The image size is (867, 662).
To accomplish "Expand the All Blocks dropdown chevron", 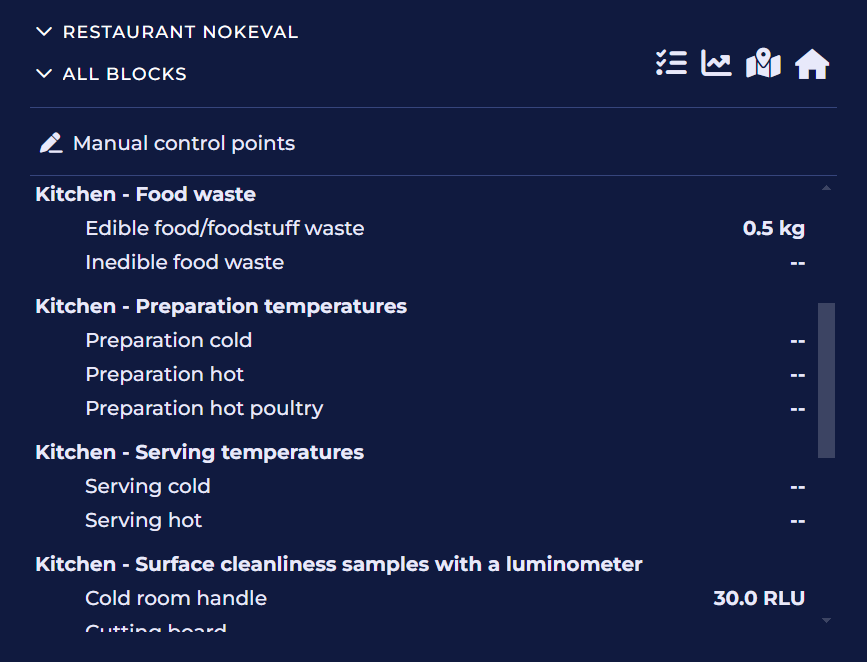I will click(44, 74).
